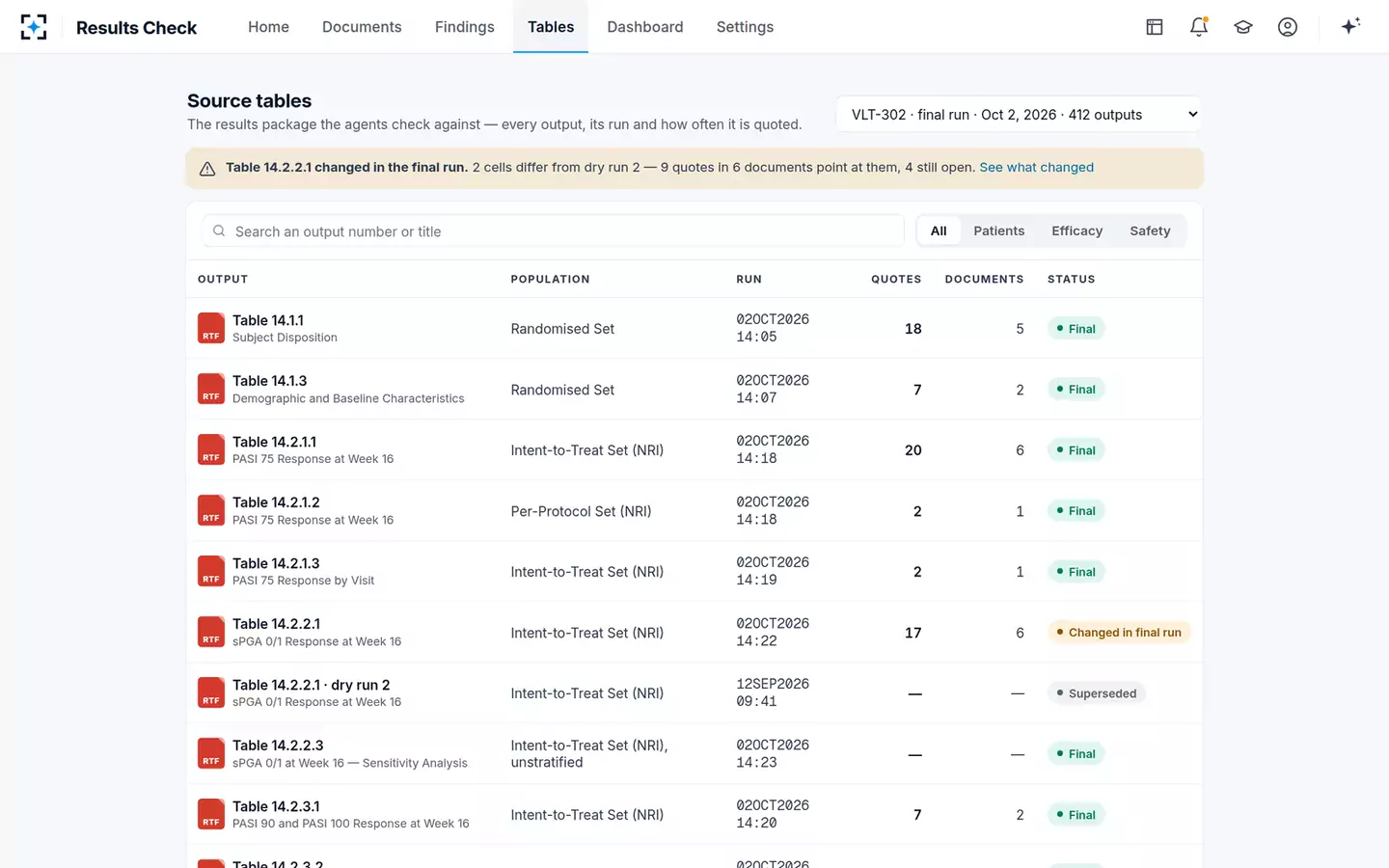Click the RTF icon for Table 14.1.3
1389x868 pixels.
(x=211, y=389)
